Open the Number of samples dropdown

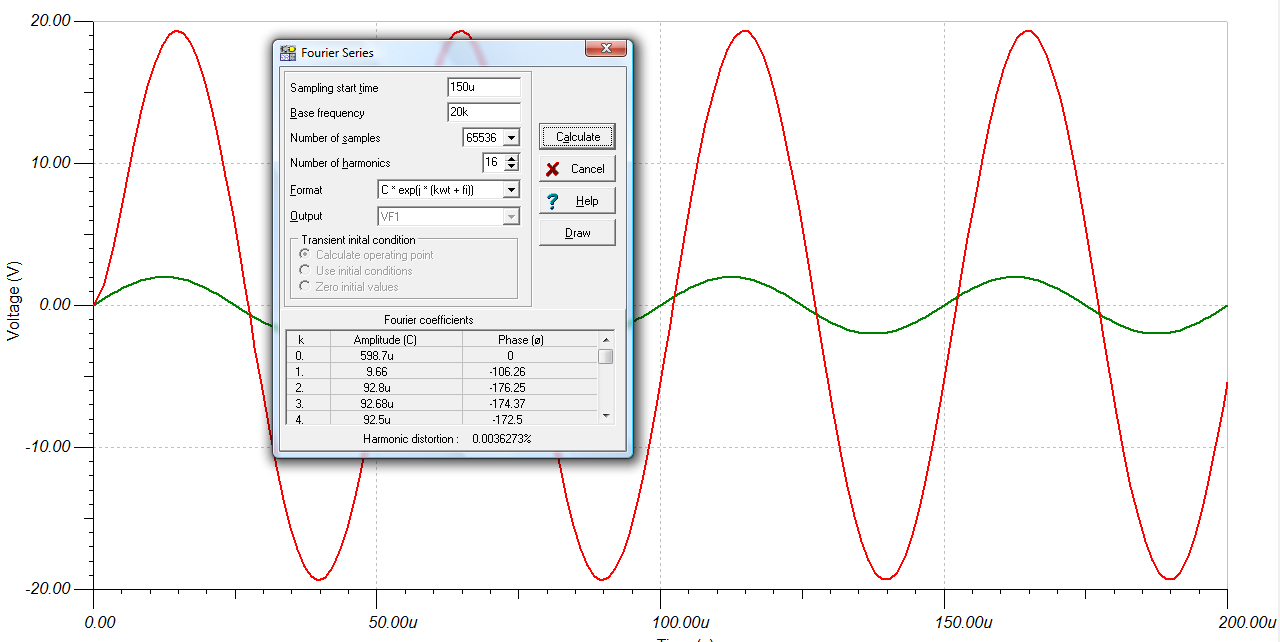(512, 137)
